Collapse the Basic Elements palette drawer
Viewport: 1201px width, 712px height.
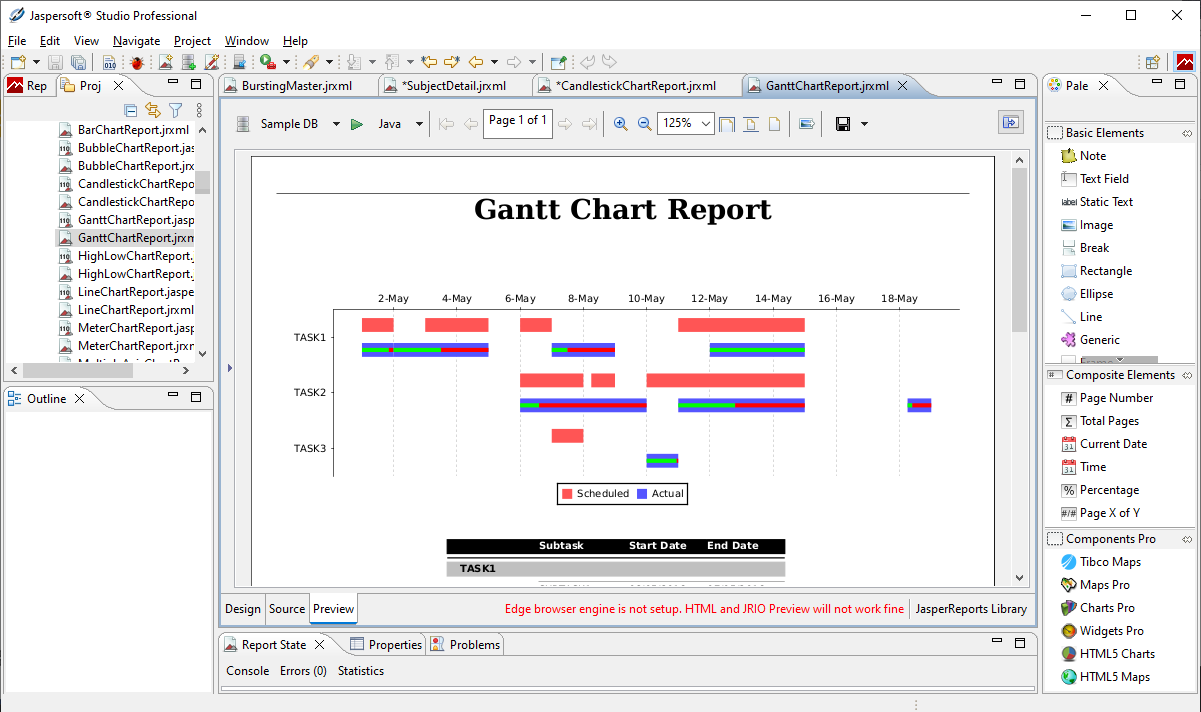click(1104, 133)
